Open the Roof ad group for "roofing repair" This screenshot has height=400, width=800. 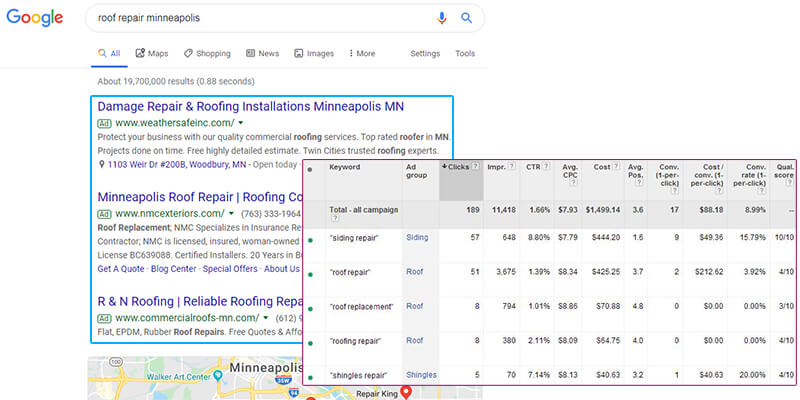(x=414, y=340)
